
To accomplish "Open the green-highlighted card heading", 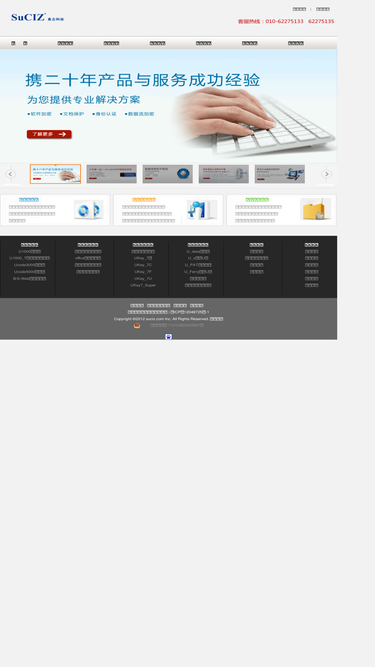I will coord(257,200).
